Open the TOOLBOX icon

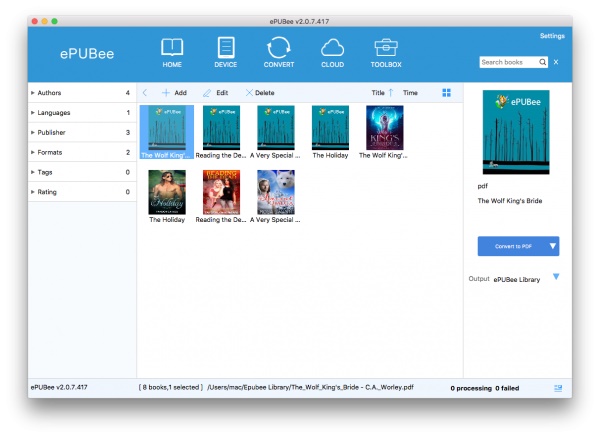pyautogui.click(x=386, y=48)
